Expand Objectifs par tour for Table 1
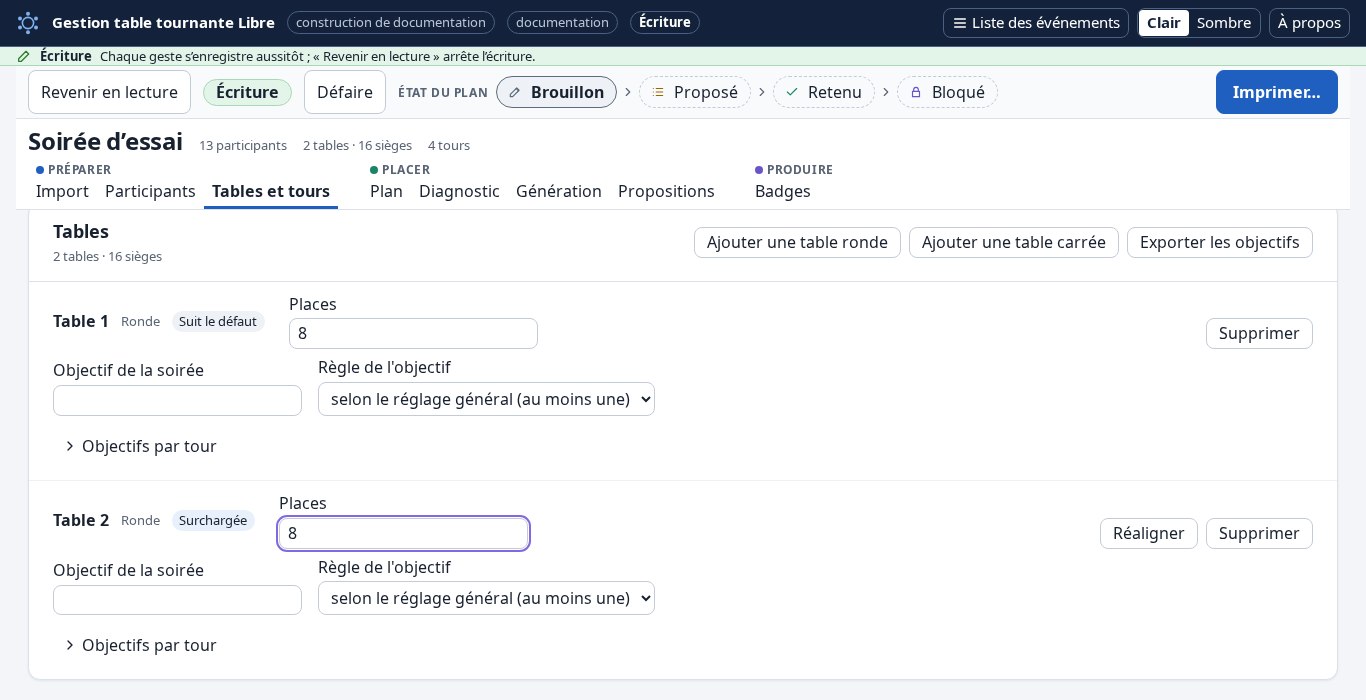Image resolution: width=1366 pixels, height=700 pixels. (140, 446)
